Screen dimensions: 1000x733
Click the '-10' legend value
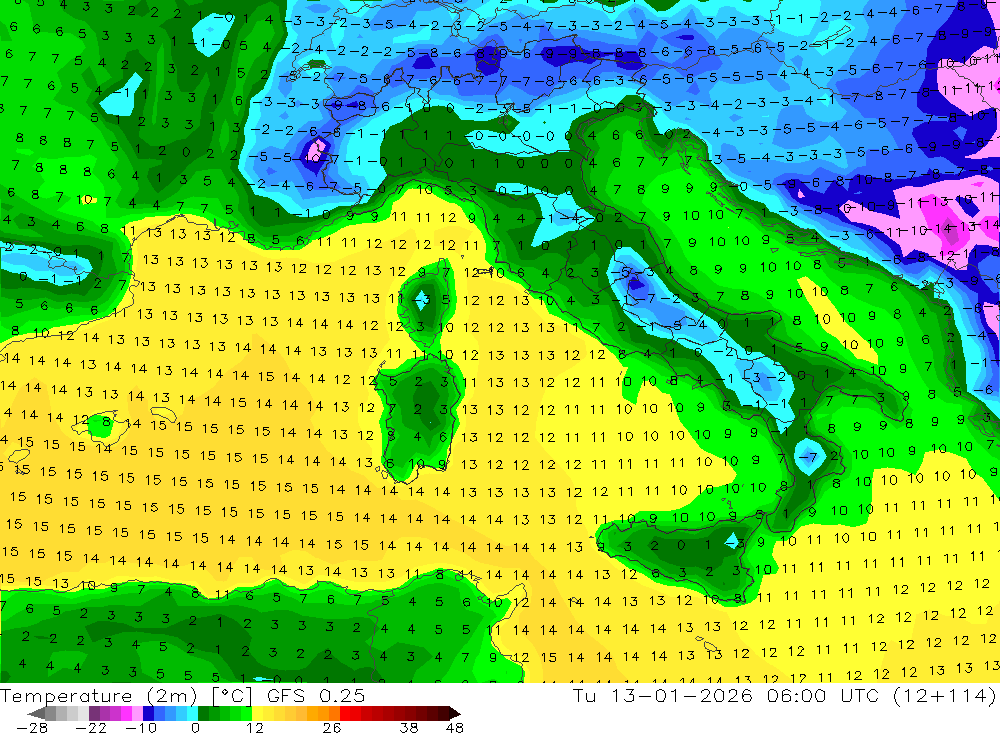click(x=141, y=727)
